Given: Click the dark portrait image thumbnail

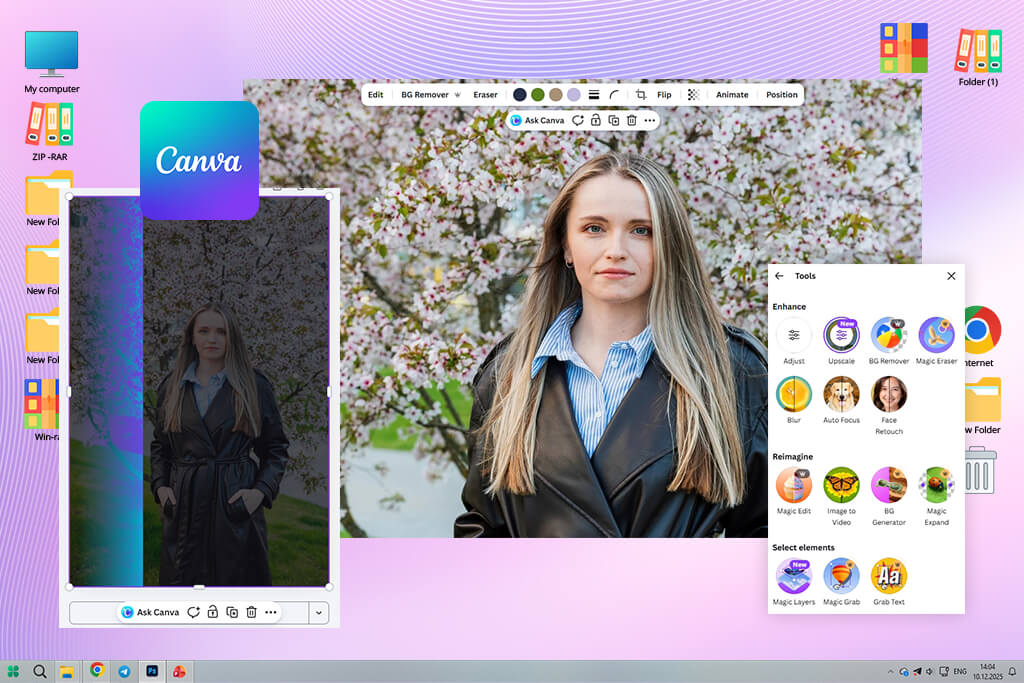Looking at the screenshot, I should click(x=199, y=392).
